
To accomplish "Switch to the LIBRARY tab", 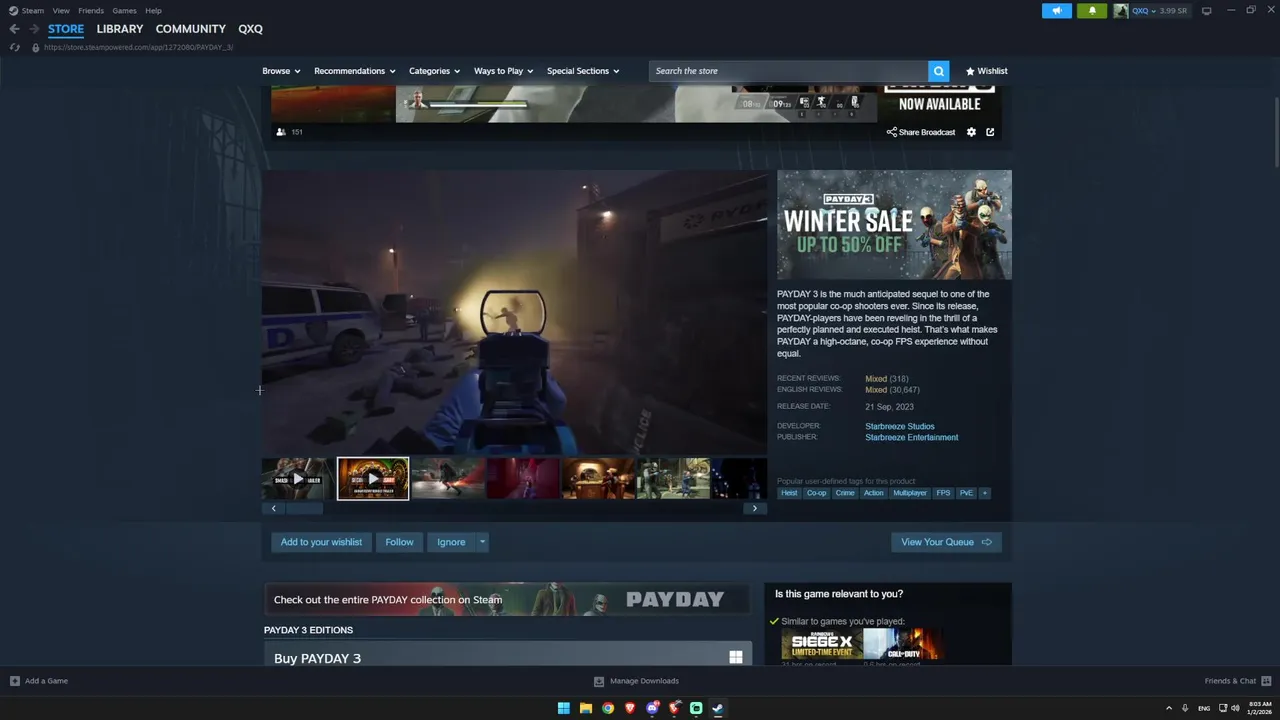I will [x=120, y=29].
